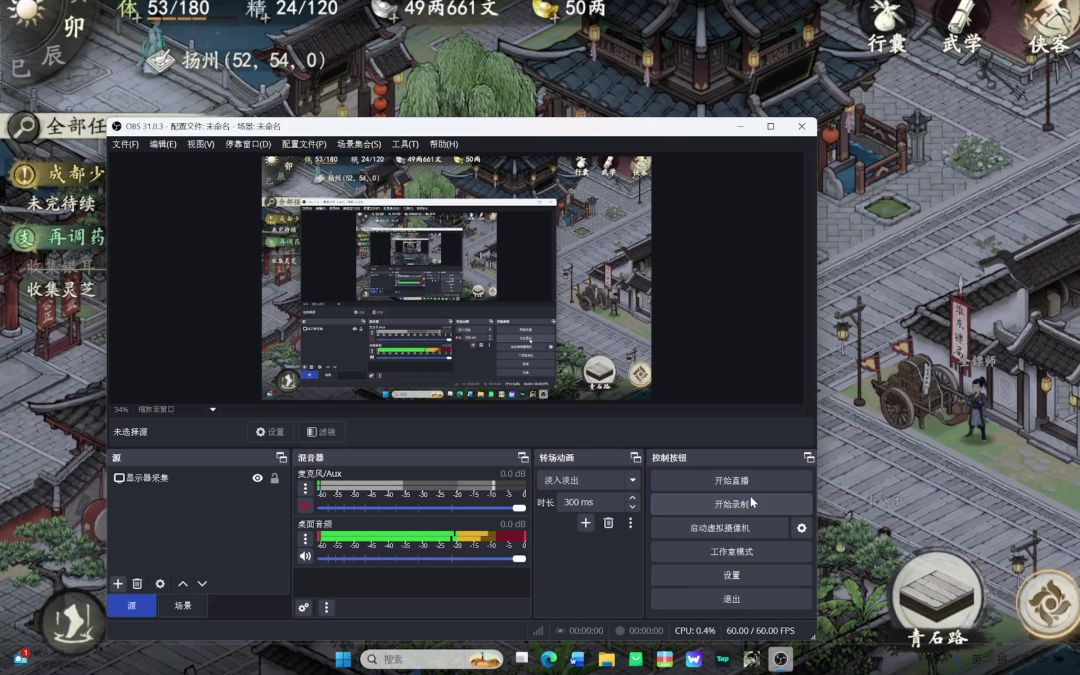Hide 显示器采集 source with eye icon
This screenshot has width=1080, height=675.
[257, 479]
